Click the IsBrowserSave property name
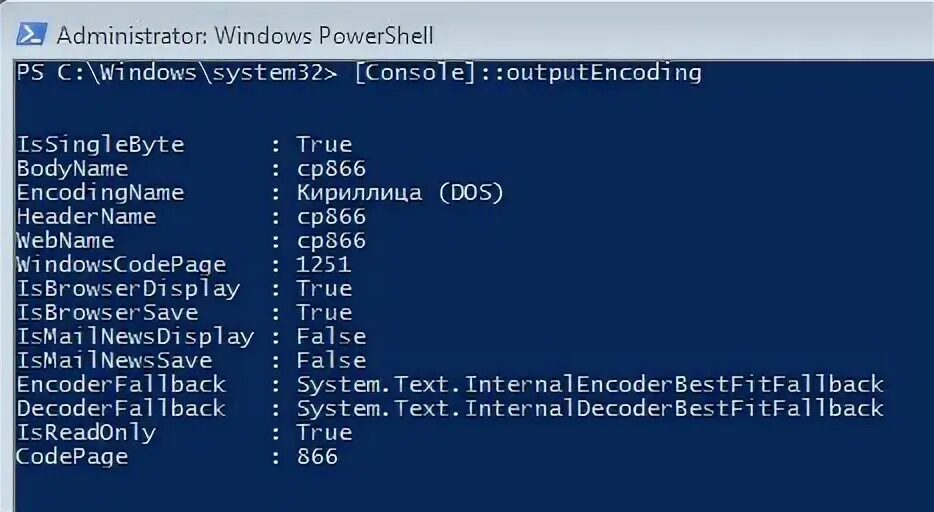Viewport: 934px width, 512px height. (x=107, y=313)
